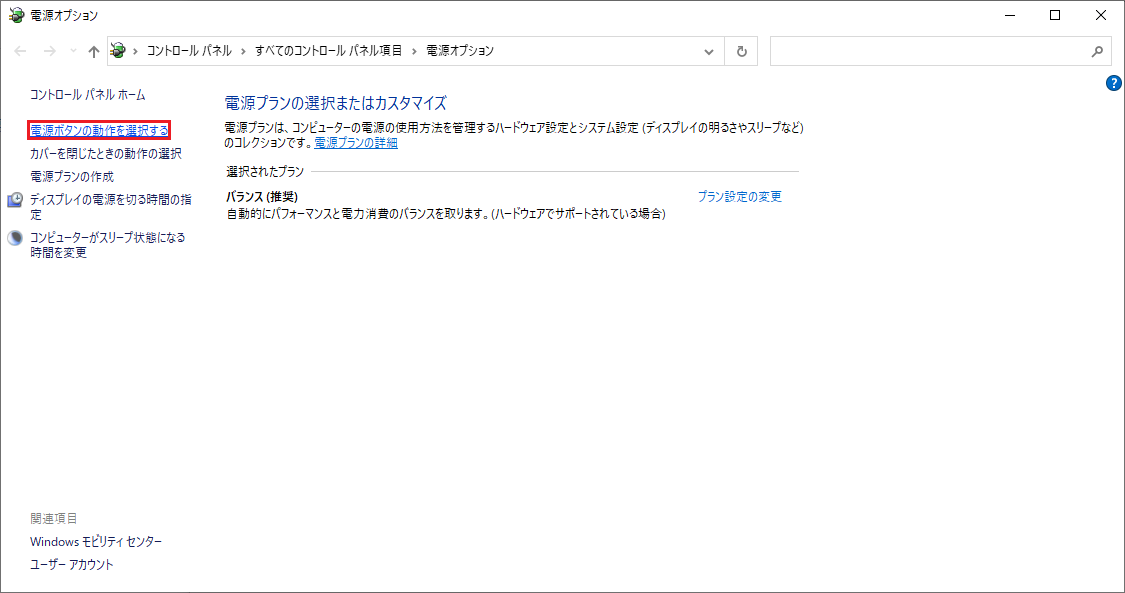This screenshot has height=593, width=1125.
Task: Select すべてのコントロール パネル項目 in the breadcrumb
Action: tap(328, 50)
